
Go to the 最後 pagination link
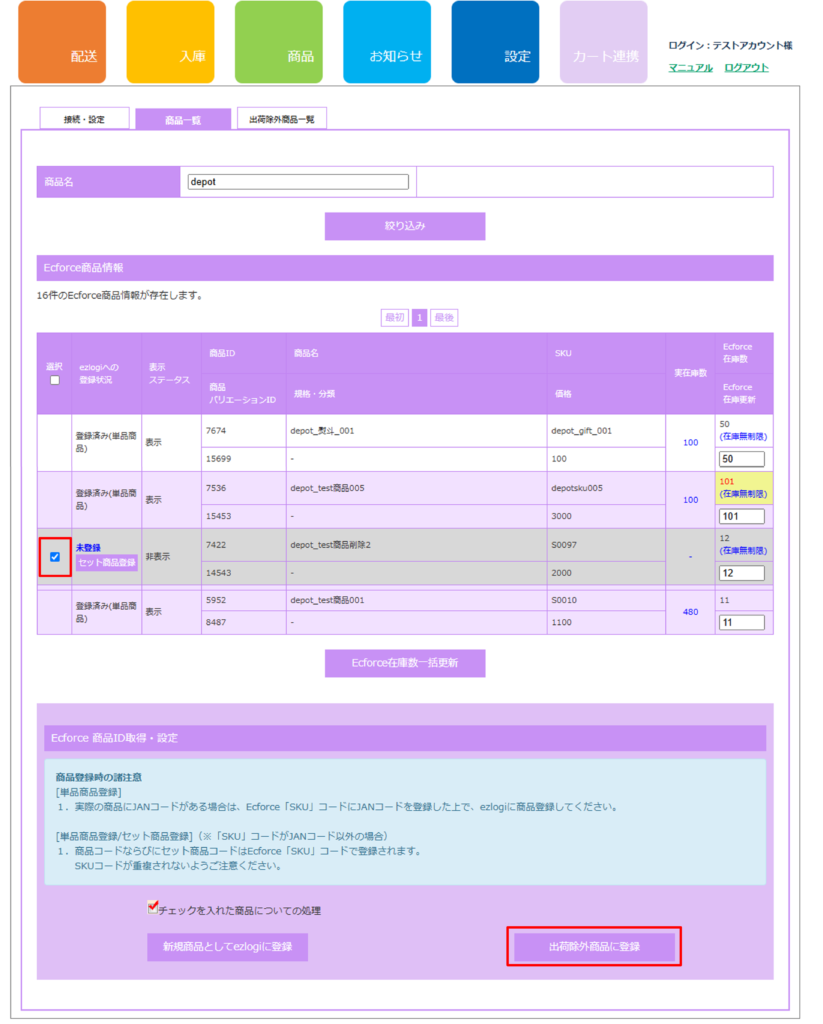[x=444, y=317]
